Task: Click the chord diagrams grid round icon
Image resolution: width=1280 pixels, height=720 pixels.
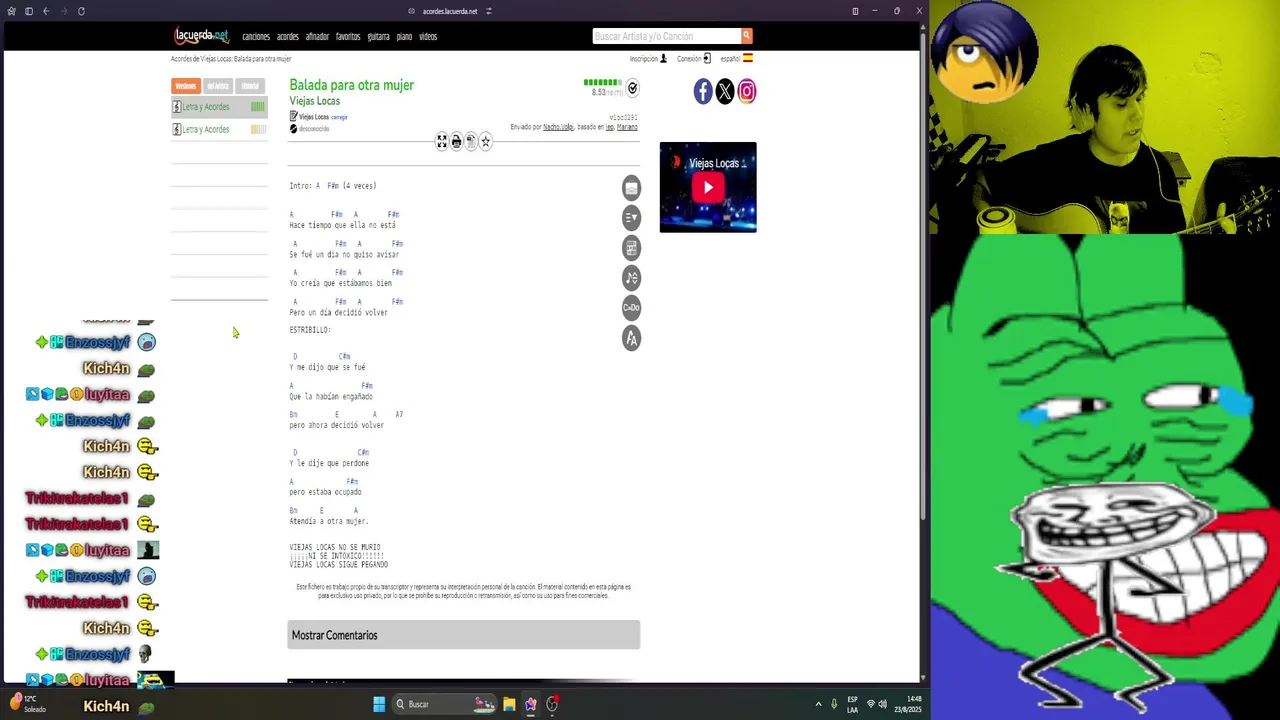Action: click(x=631, y=248)
